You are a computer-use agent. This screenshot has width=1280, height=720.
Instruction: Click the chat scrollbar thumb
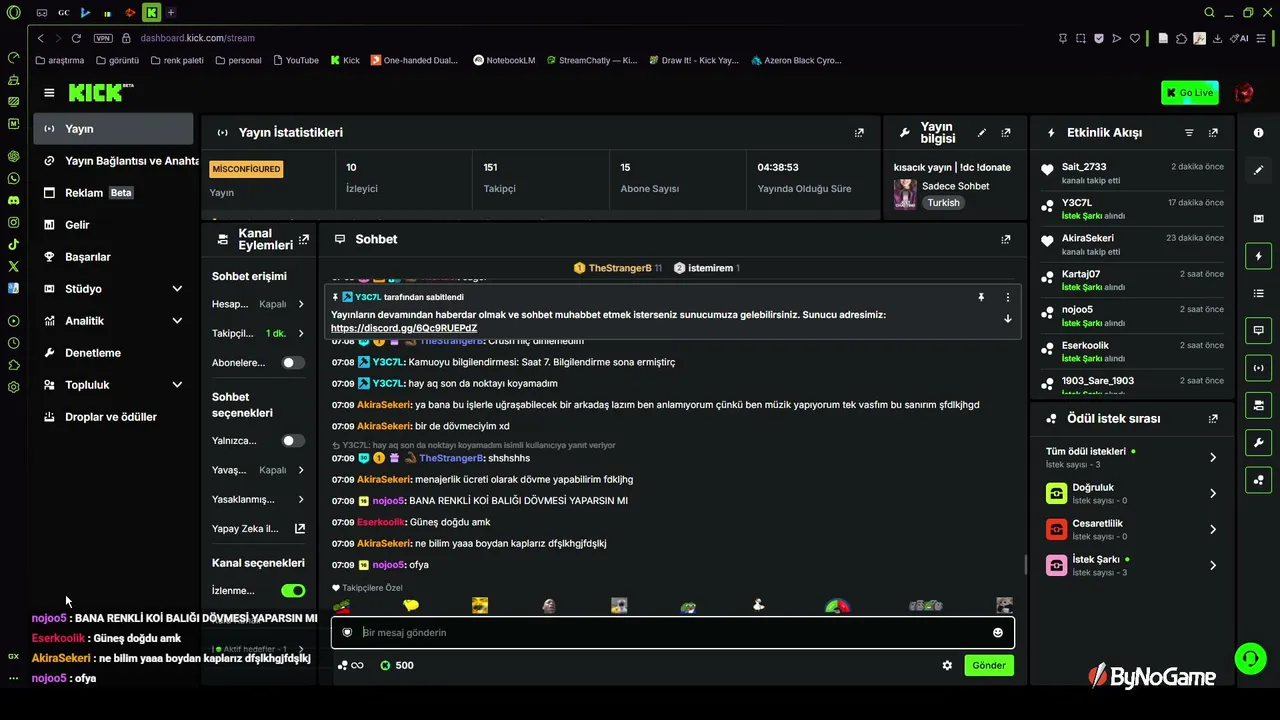click(1025, 564)
